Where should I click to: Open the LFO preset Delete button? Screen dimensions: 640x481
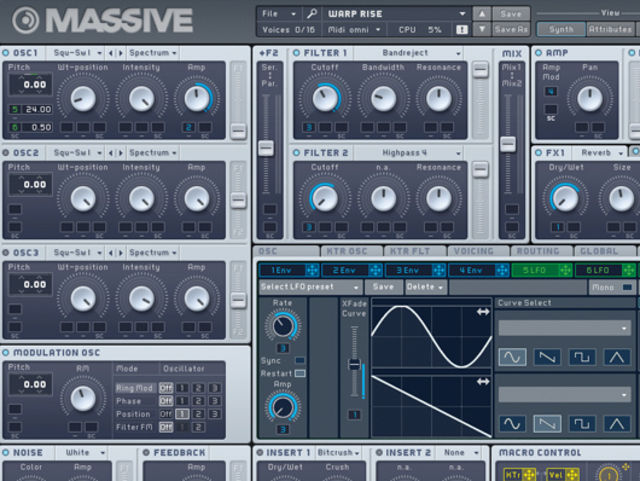click(x=425, y=287)
